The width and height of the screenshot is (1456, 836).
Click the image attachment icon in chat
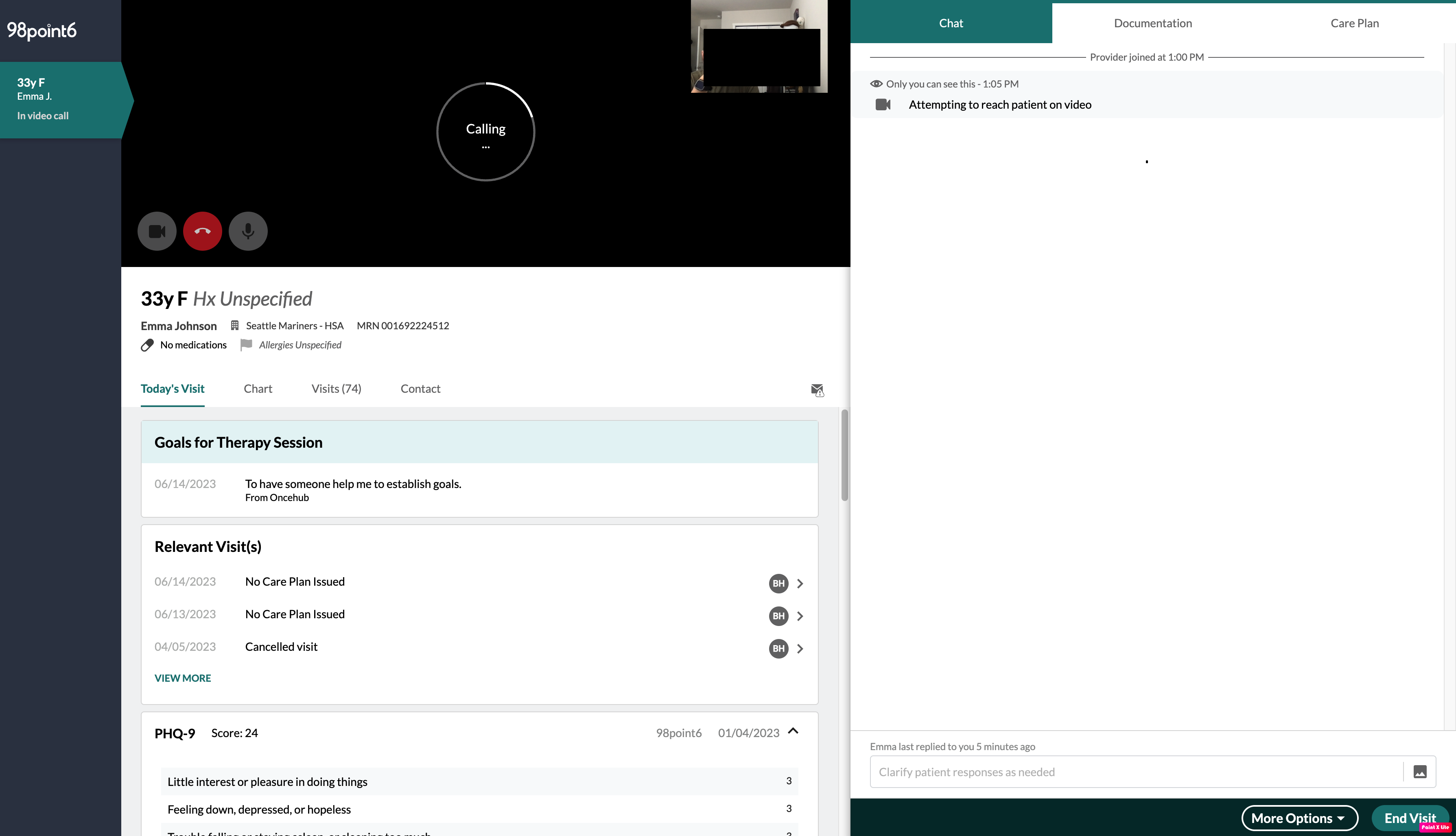tap(1419, 772)
